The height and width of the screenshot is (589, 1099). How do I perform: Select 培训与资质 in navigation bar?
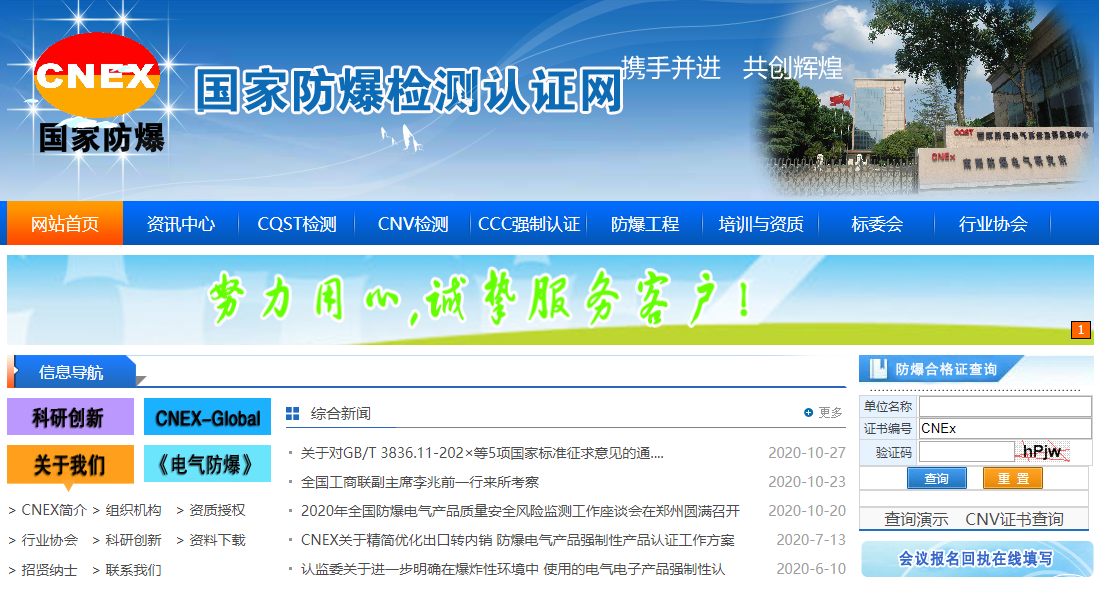[x=760, y=224]
